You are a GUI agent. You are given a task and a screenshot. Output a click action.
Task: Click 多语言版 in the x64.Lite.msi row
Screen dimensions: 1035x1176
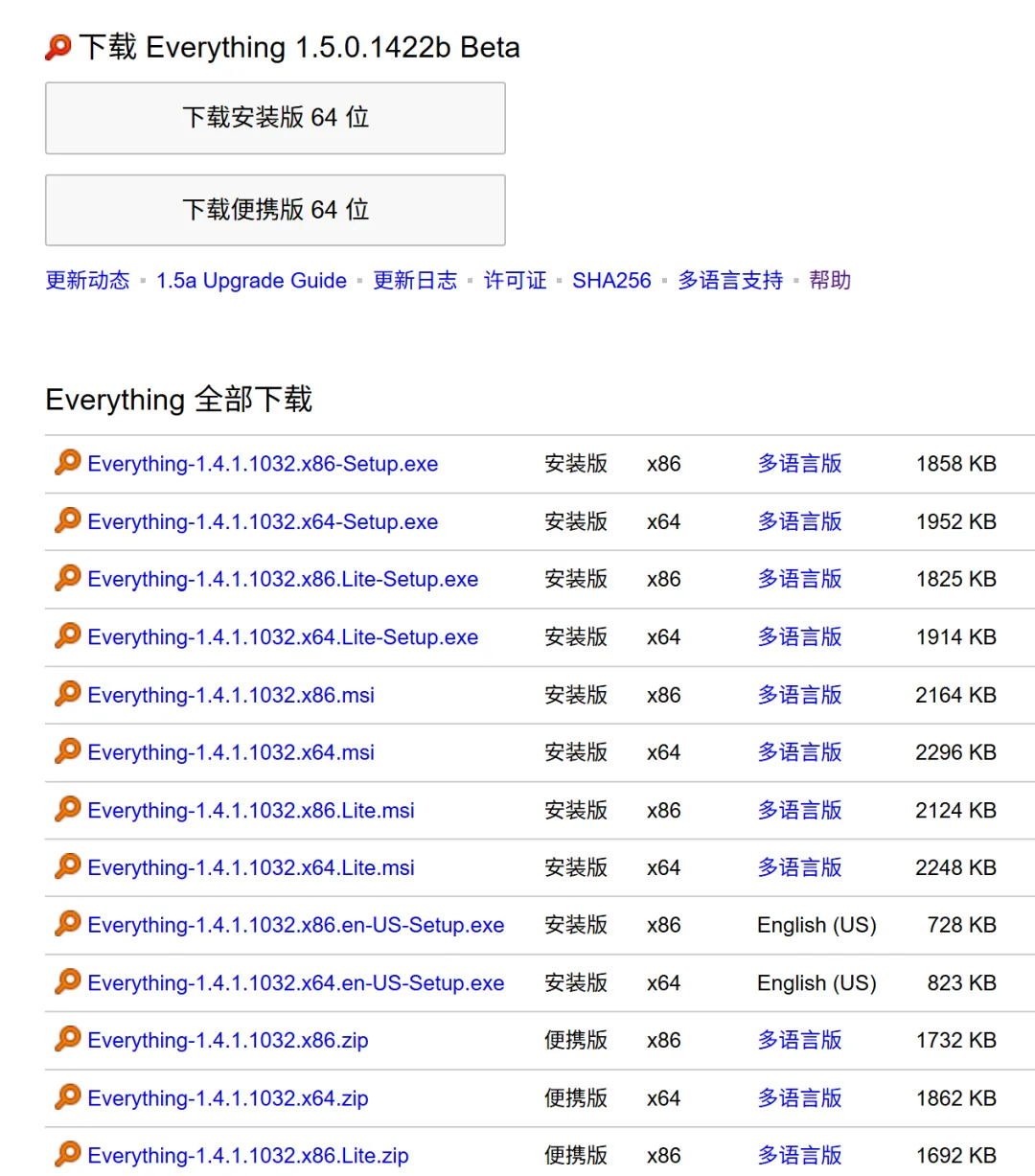[799, 868]
